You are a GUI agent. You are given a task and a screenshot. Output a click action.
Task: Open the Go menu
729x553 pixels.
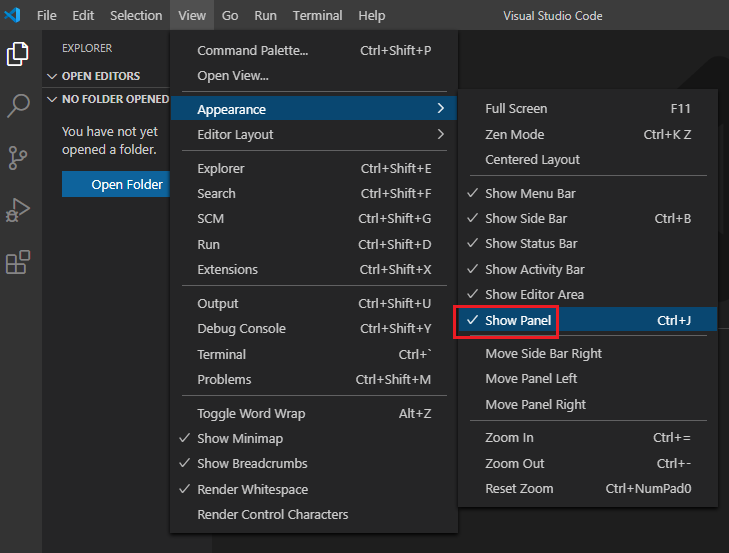coord(230,15)
